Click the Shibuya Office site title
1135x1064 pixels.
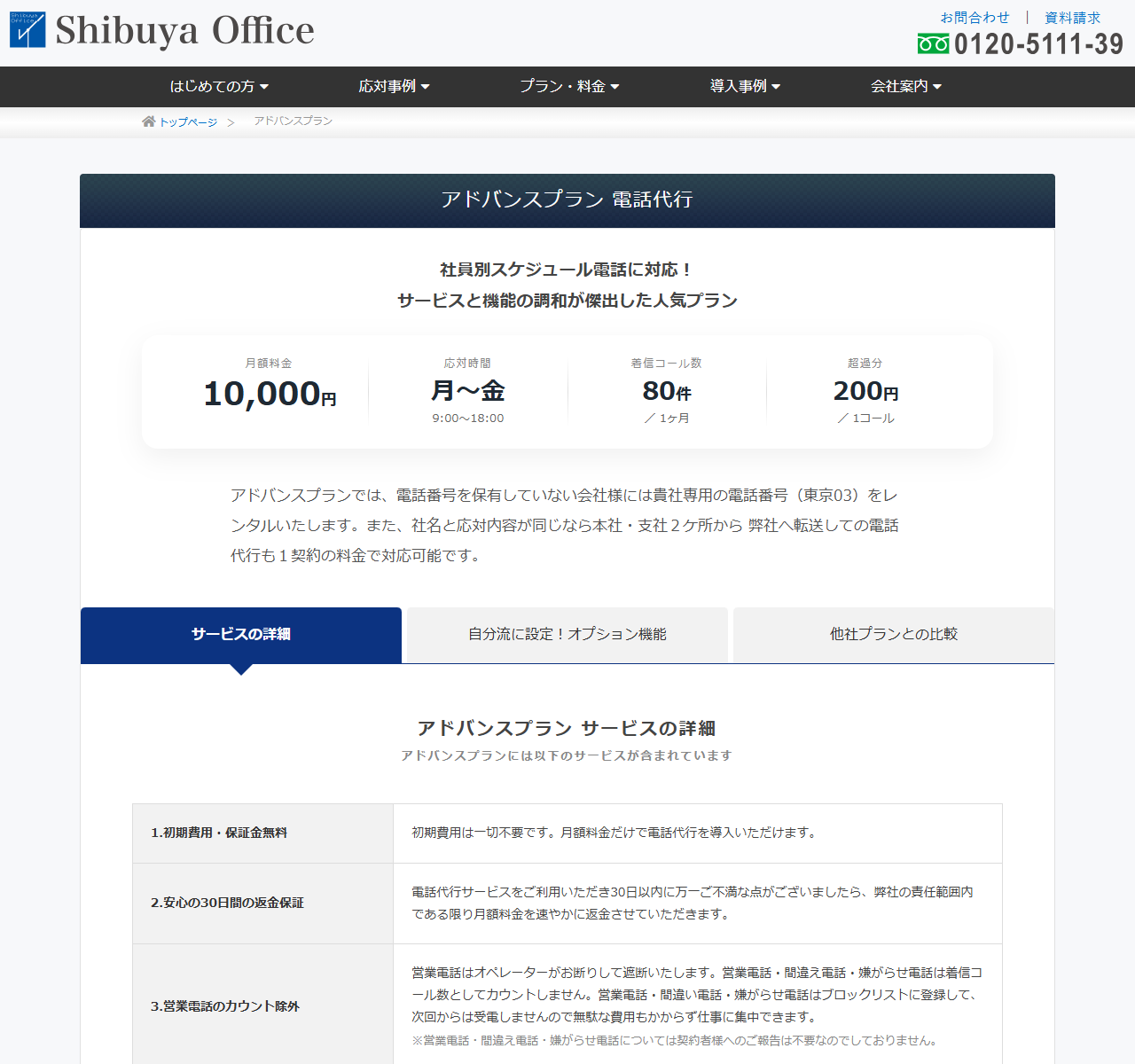[x=184, y=30]
